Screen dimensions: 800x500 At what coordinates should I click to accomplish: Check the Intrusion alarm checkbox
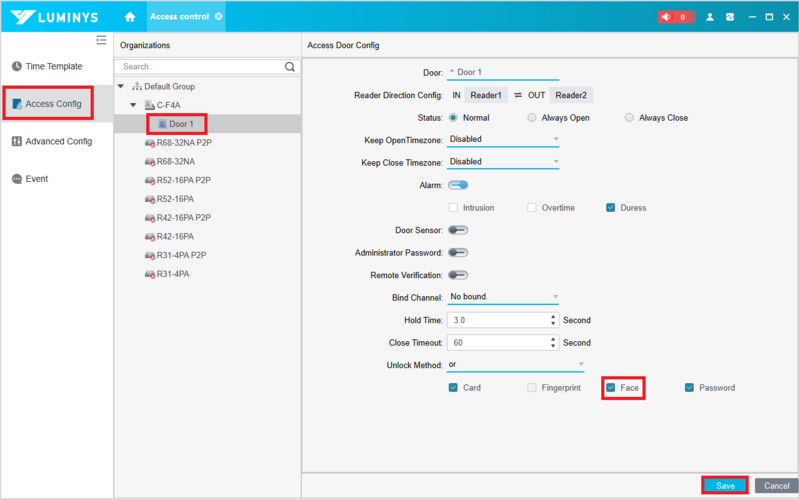coord(453,208)
